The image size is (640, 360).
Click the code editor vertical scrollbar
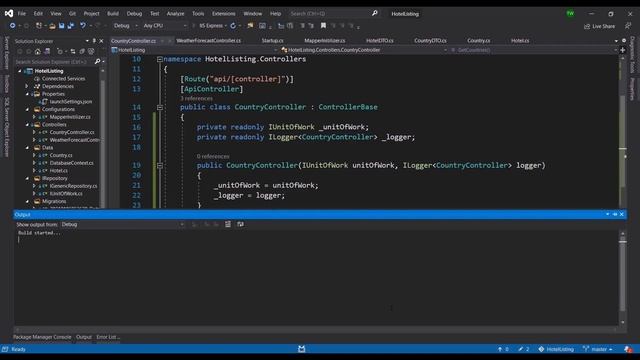[623, 131]
